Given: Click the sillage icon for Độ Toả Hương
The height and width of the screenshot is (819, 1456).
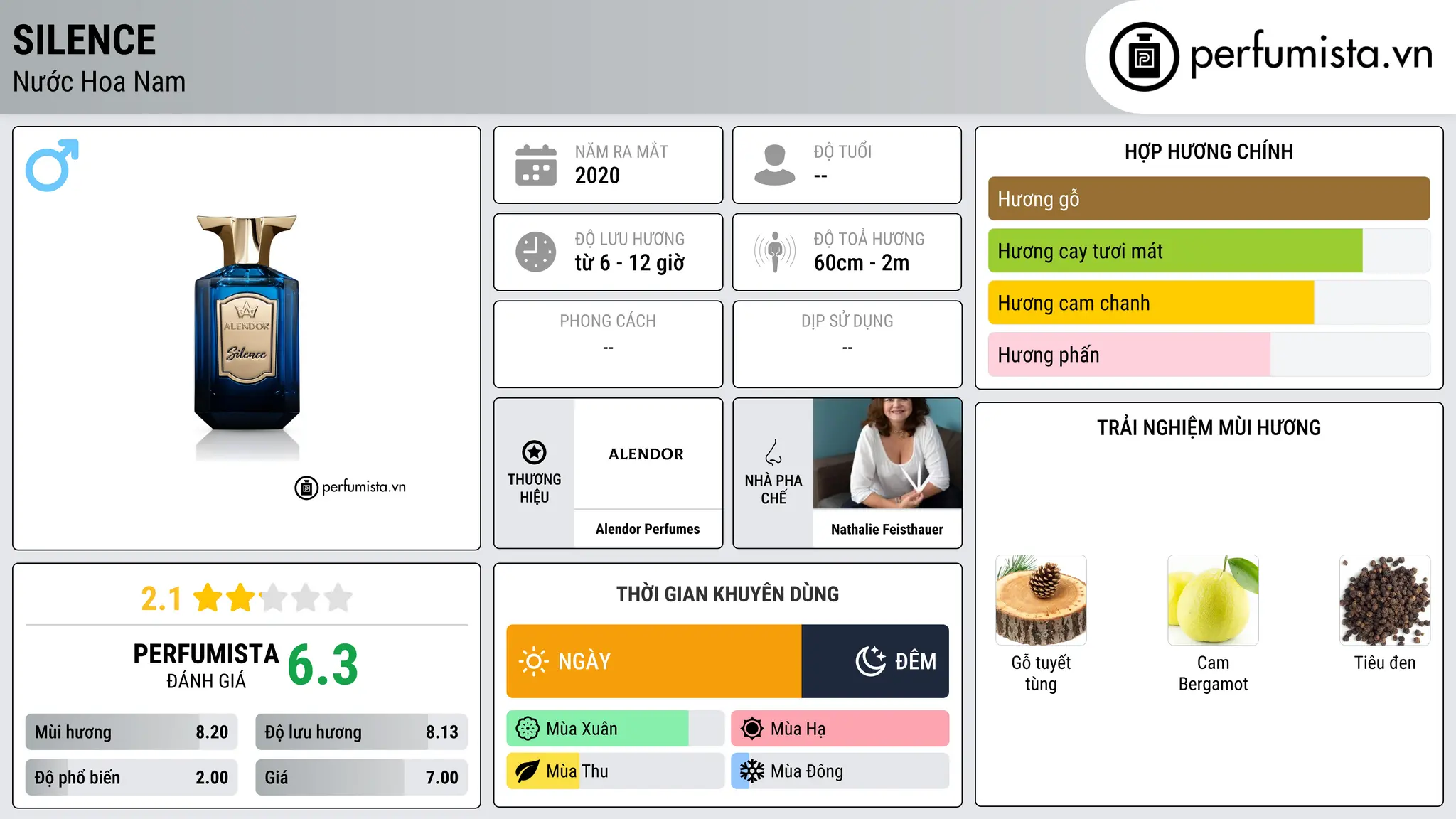Looking at the screenshot, I should [775, 252].
